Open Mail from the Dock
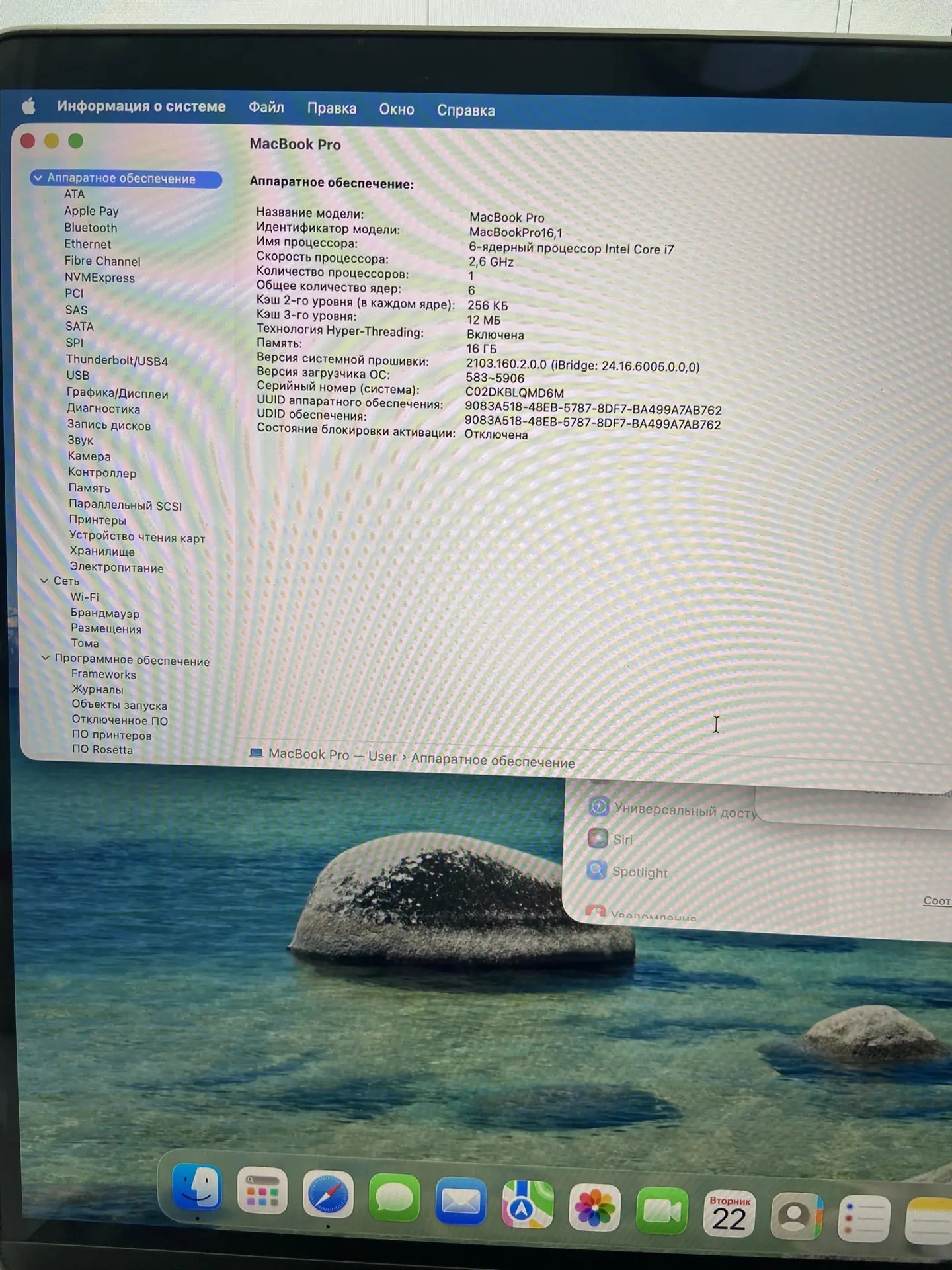The image size is (952, 1270). (x=461, y=1201)
